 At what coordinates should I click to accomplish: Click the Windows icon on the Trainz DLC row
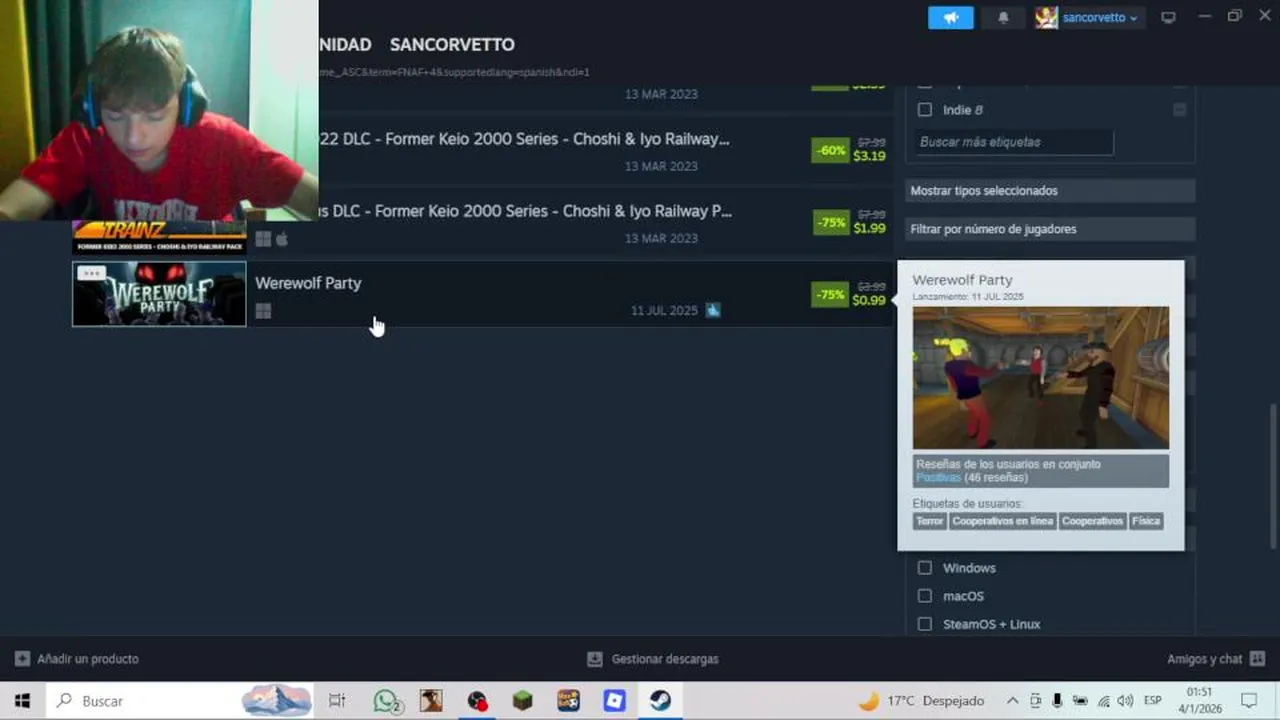[x=263, y=239]
